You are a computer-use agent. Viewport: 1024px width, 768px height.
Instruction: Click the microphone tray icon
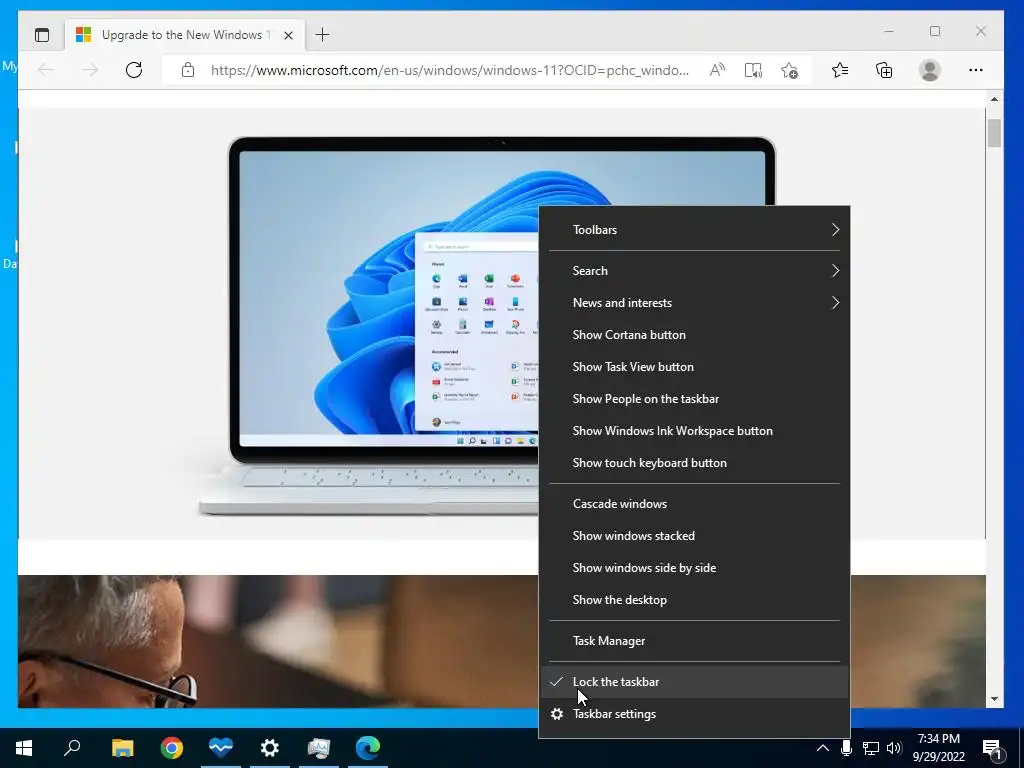(x=846, y=748)
